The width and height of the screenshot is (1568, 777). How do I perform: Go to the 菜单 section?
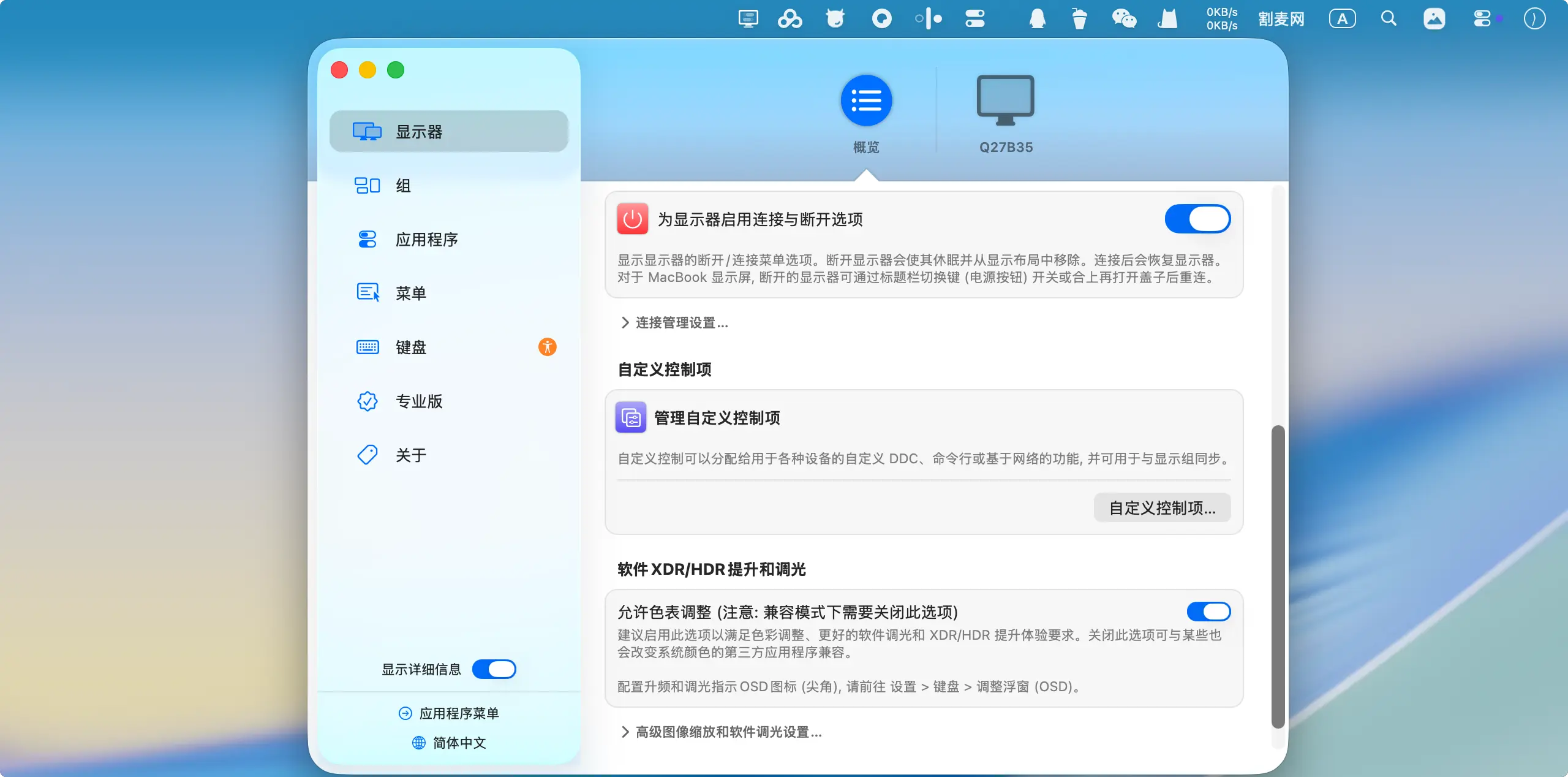[x=410, y=293]
